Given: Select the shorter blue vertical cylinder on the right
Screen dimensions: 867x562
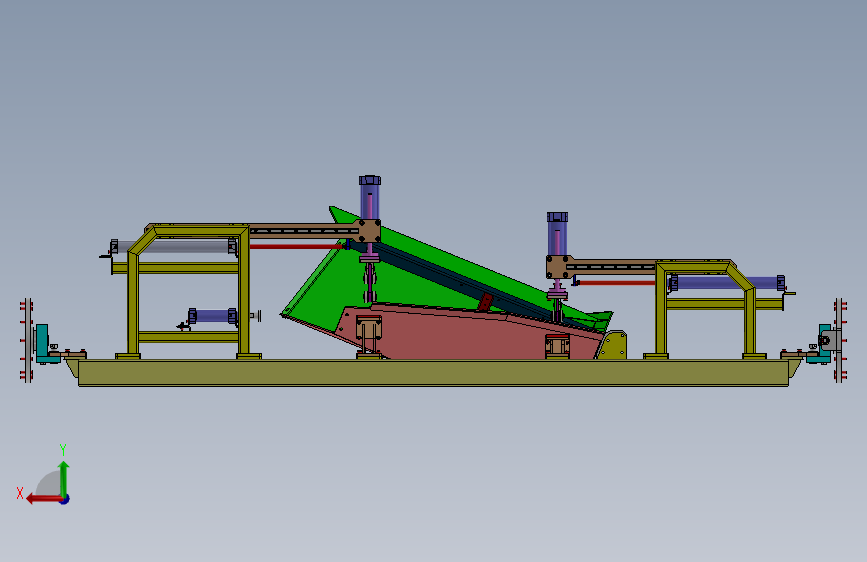Looking at the screenshot, I should coord(557,233).
